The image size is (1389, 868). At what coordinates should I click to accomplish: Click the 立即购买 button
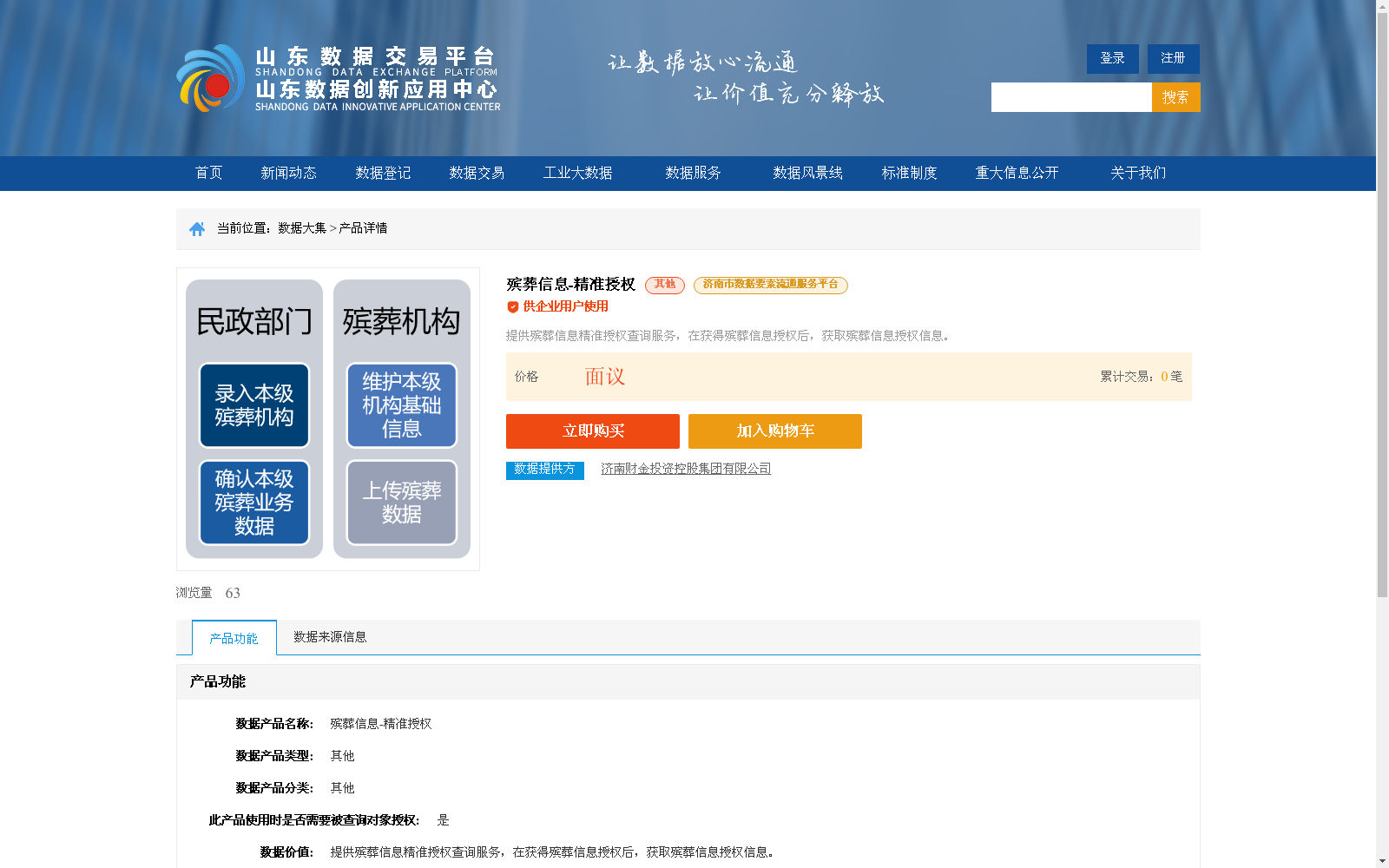593,431
